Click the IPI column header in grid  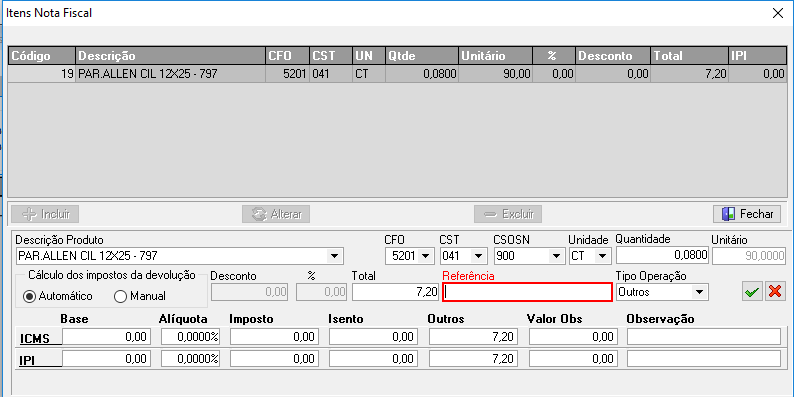[x=758, y=56]
